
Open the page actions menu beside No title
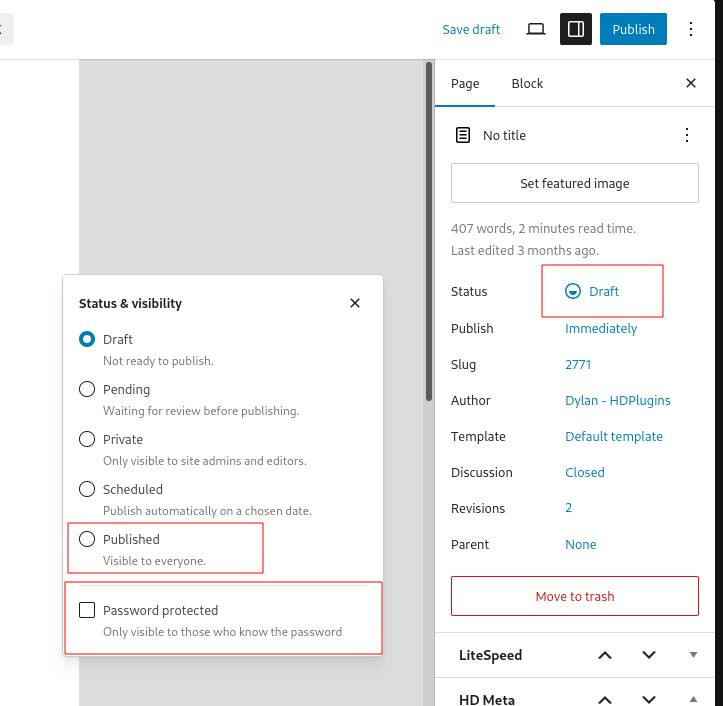[687, 135]
